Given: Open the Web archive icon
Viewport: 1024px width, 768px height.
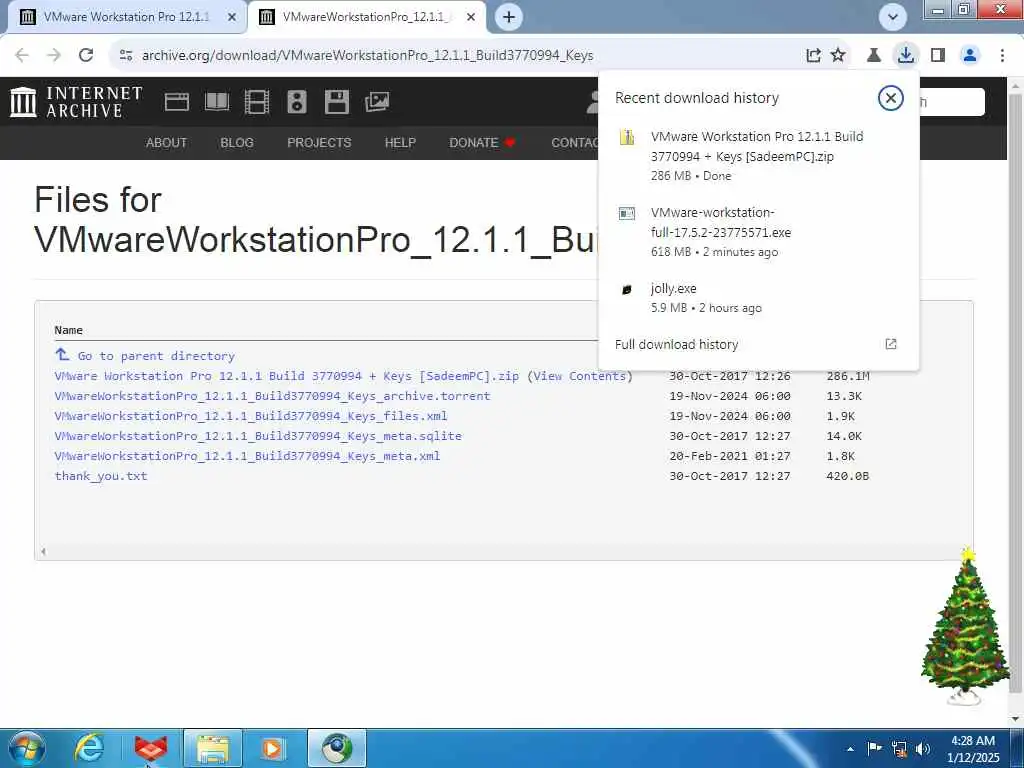Looking at the screenshot, I should click(177, 102).
